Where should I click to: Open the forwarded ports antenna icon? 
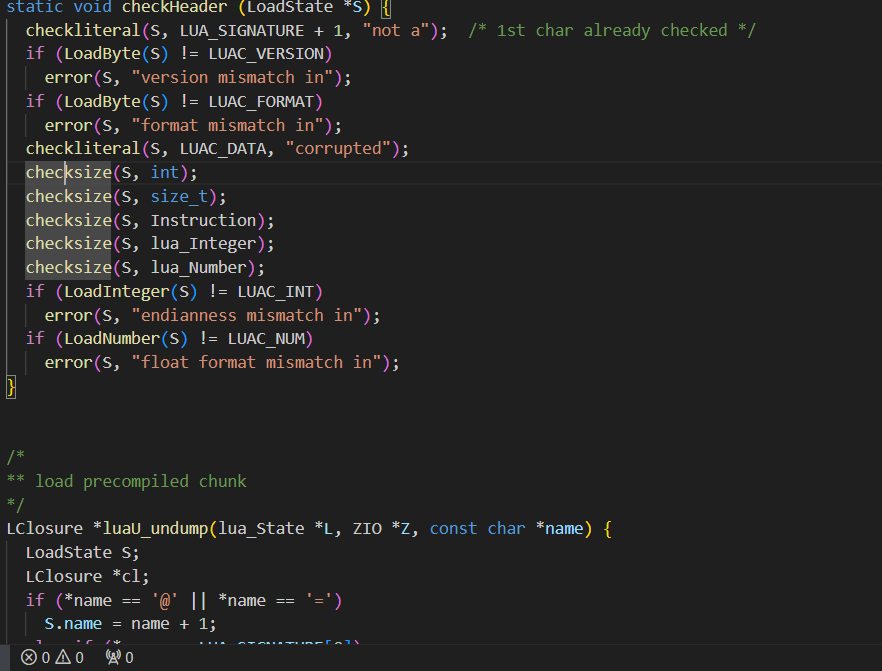tap(113, 657)
